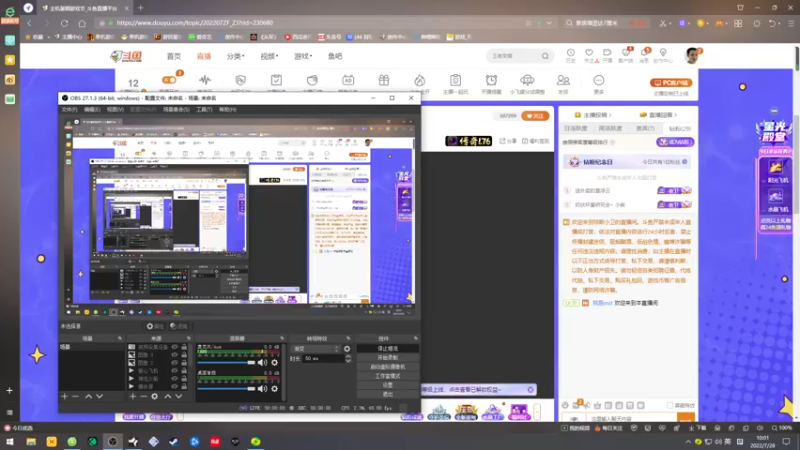The height and width of the screenshot is (450, 800).
Task: Toggle lock on 视频采集设备 source
Action: pos(184,347)
